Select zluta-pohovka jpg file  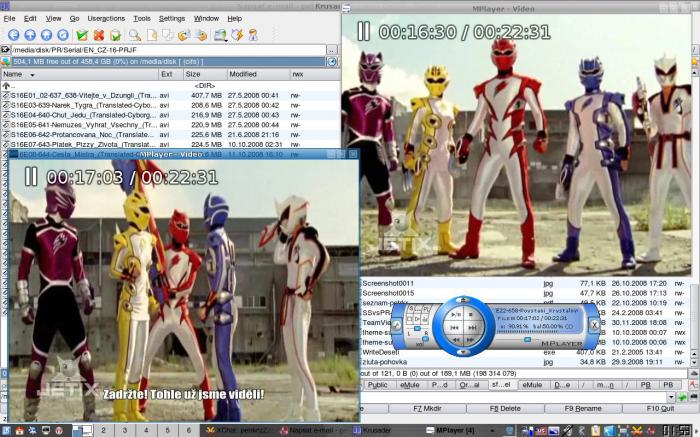[525, 362]
